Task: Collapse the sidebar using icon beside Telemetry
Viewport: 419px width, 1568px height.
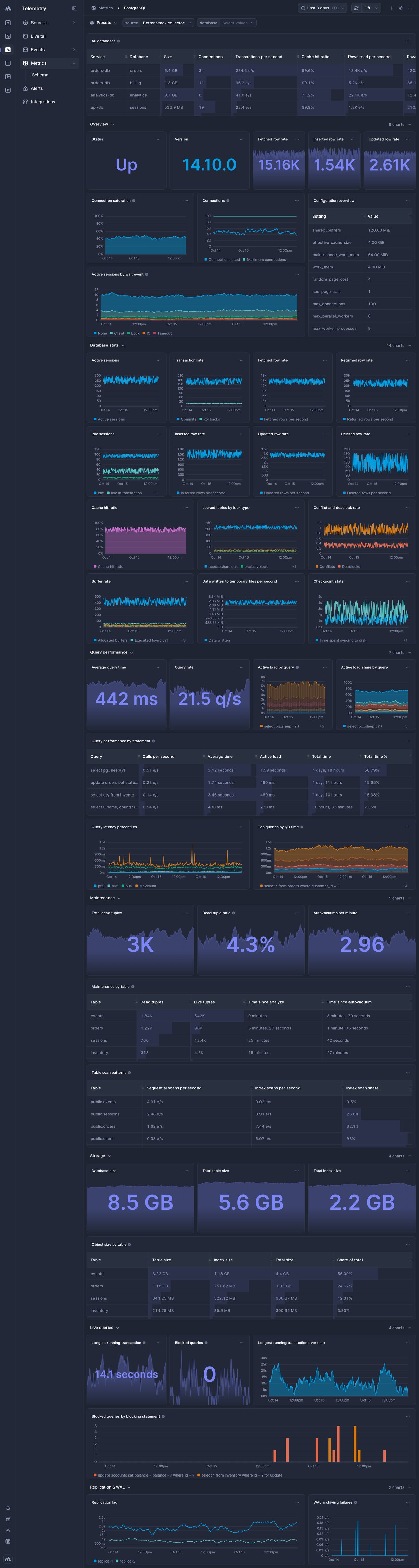Action: [x=74, y=9]
